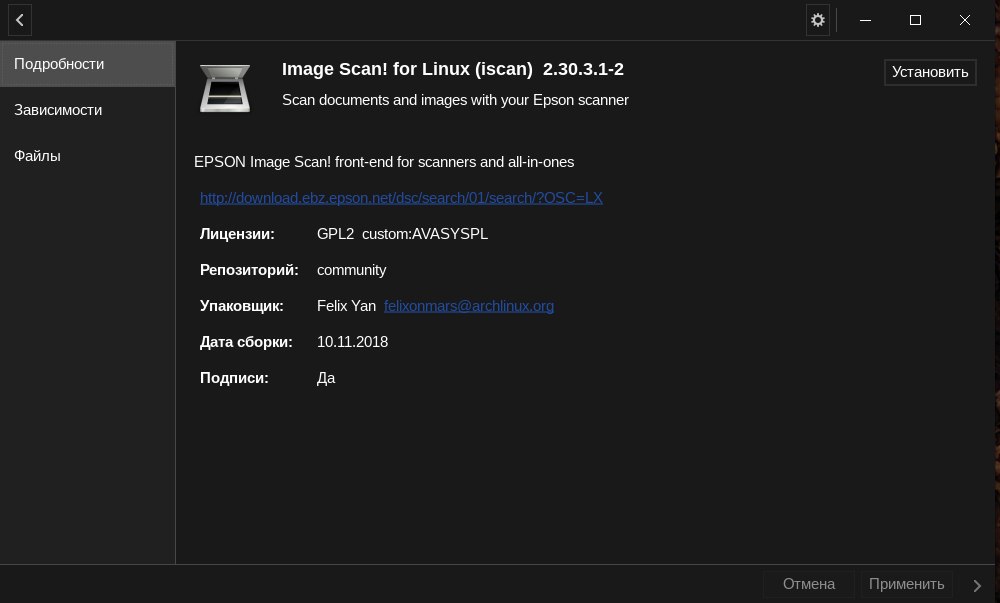The image size is (1000, 603).
Task: Click the license value GPL2
Action: click(335, 234)
